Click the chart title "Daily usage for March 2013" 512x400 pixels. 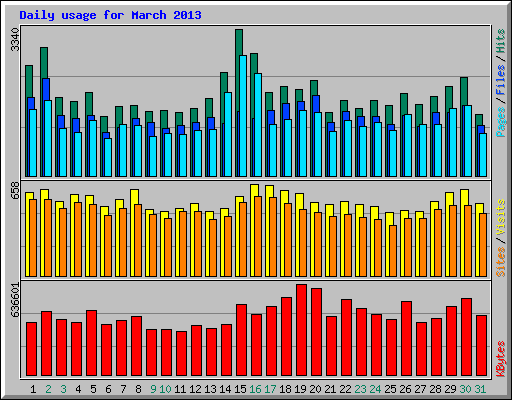pyautogui.click(x=110, y=15)
